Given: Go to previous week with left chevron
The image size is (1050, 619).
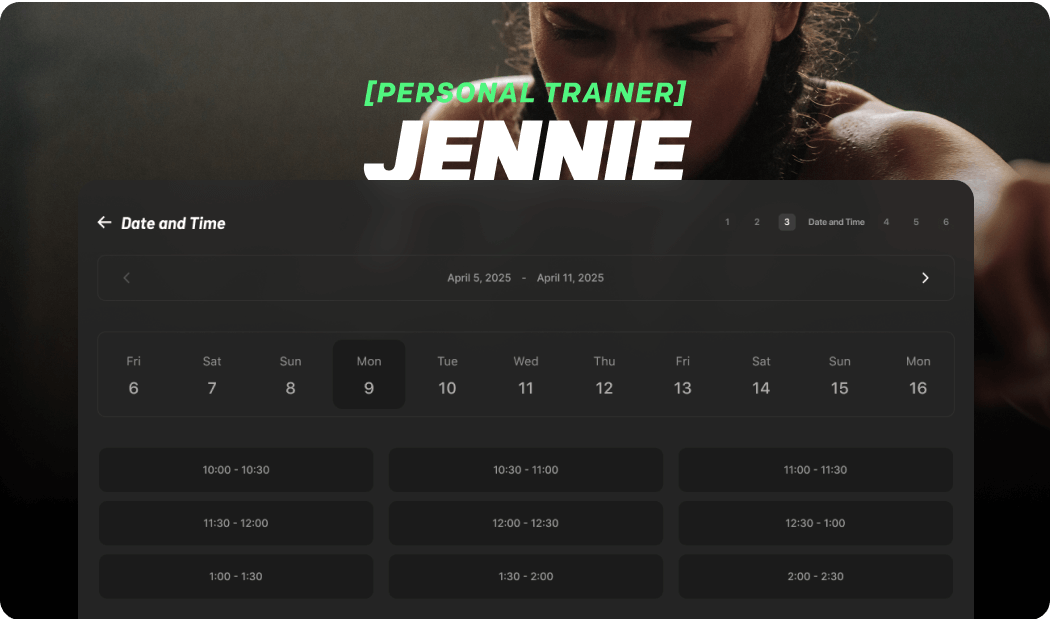Looking at the screenshot, I should (x=126, y=278).
